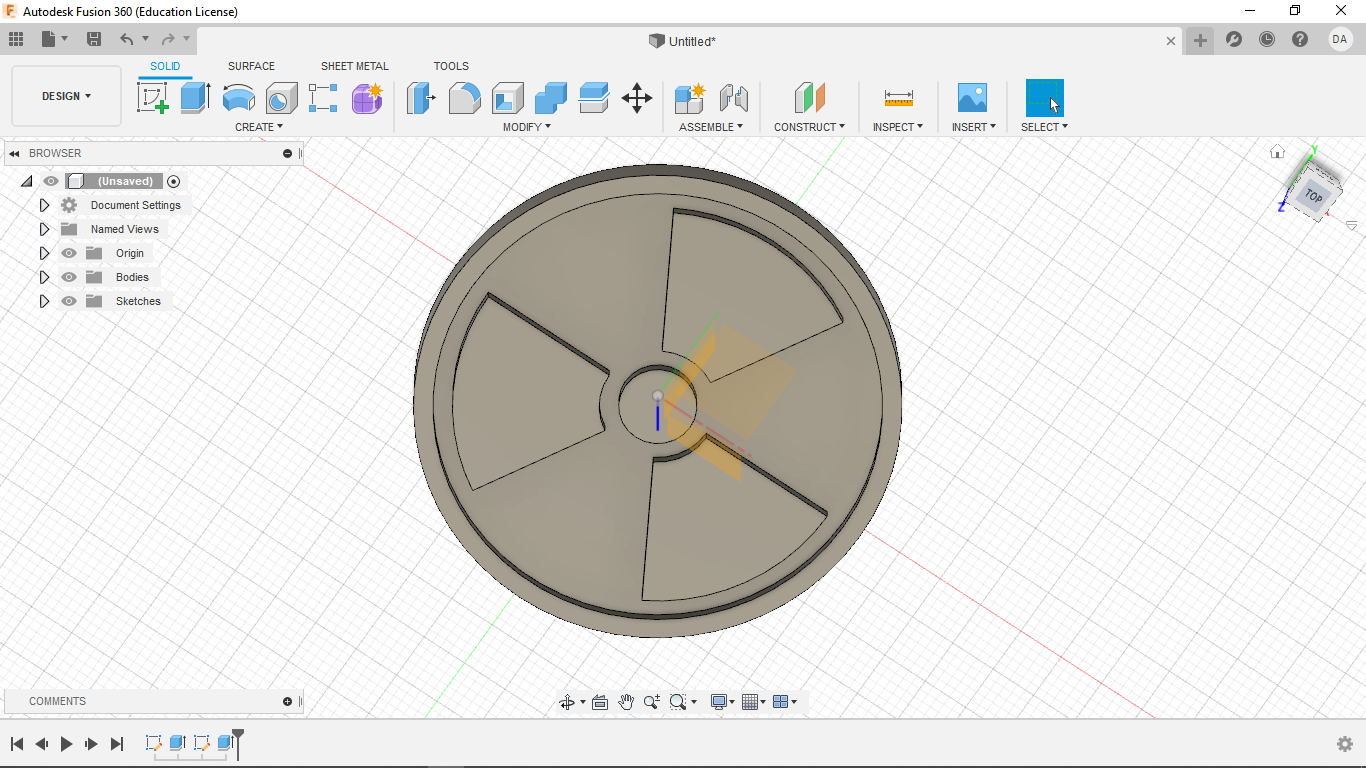Image resolution: width=1366 pixels, height=768 pixels.
Task: Open the CONSTRUCT dropdown menu
Action: click(x=810, y=127)
